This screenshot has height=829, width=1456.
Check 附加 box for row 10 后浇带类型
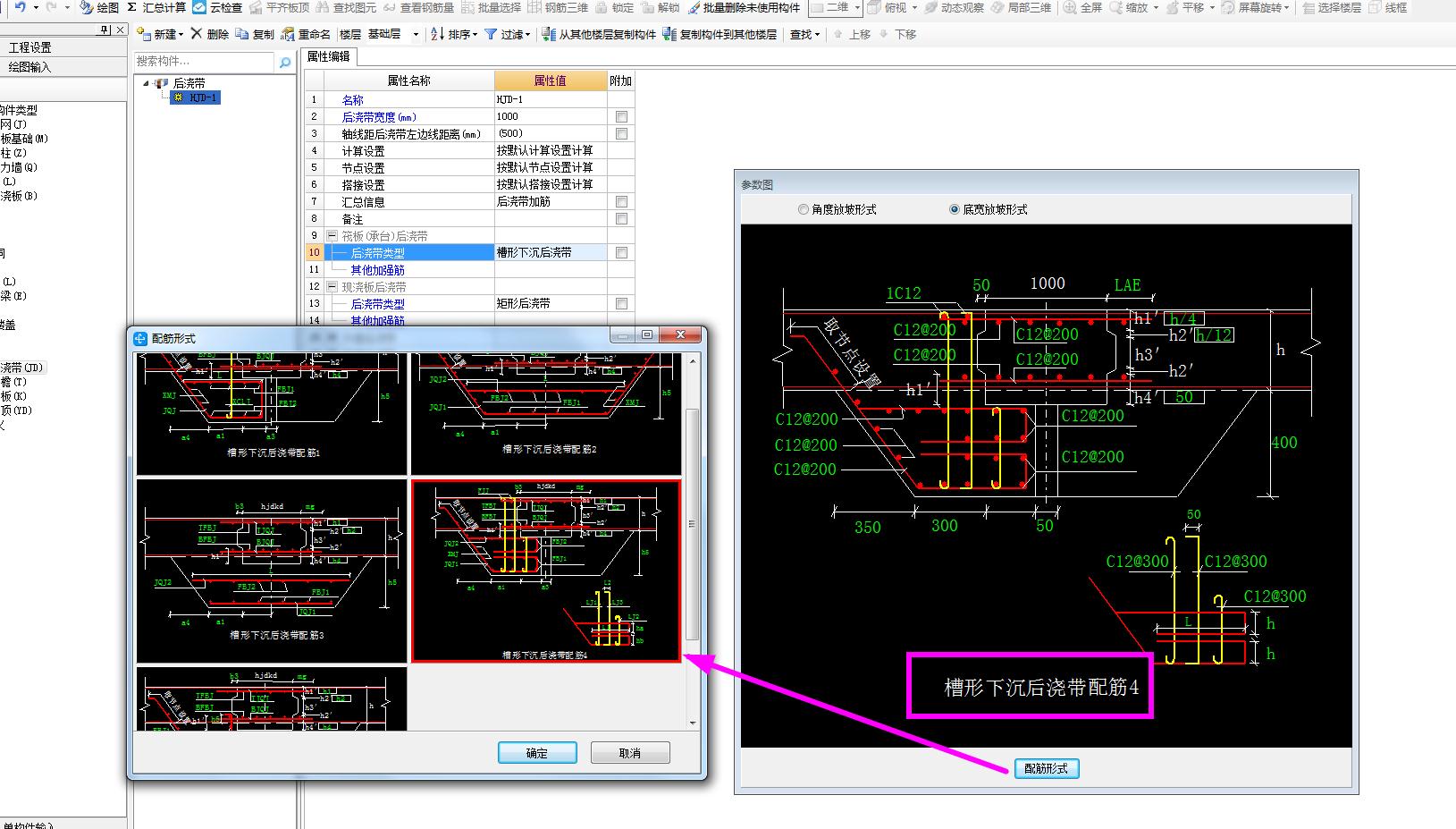(x=621, y=253)
